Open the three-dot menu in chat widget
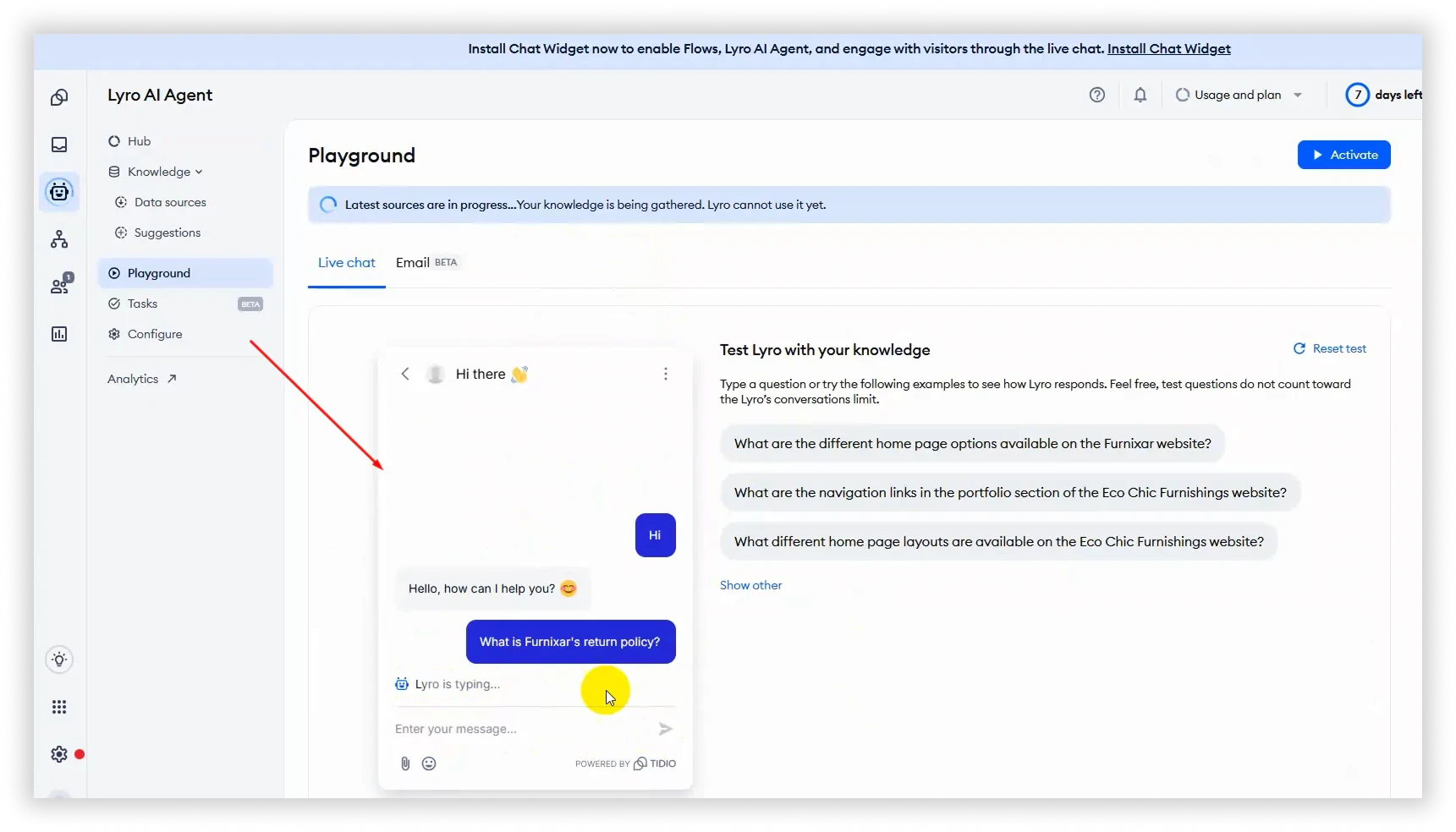This screenshot has height=832, width=1456. pyautogui.click(x=666, y=374)
